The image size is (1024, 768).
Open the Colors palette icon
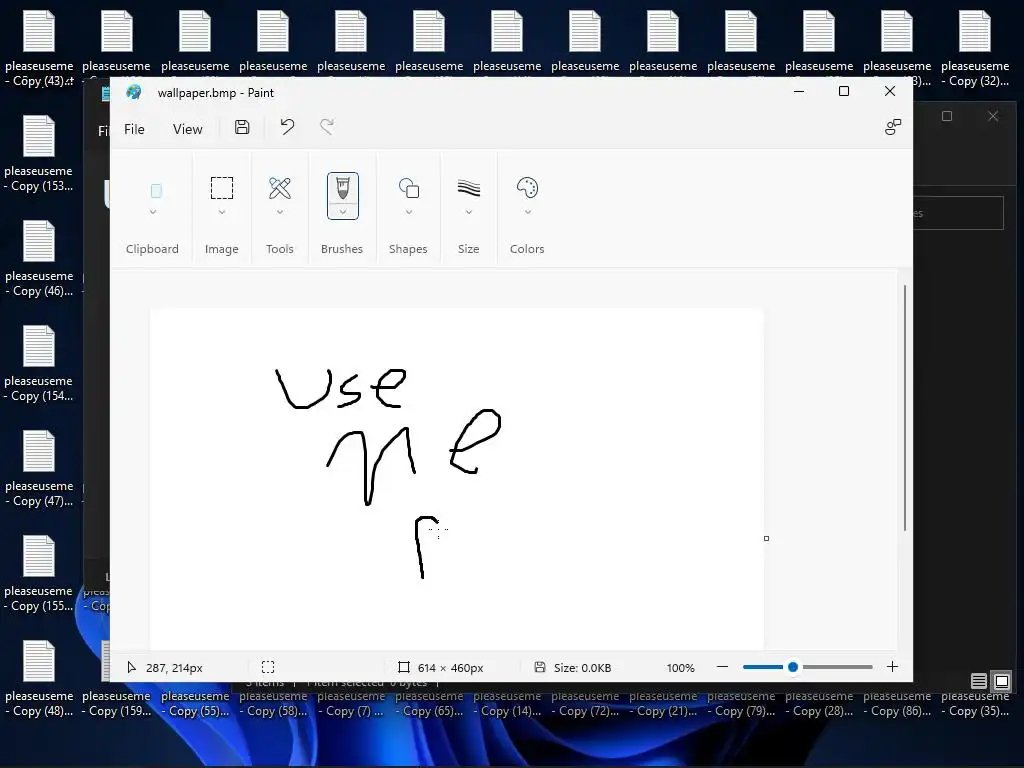pyautogui.click(x=527, y=188)
